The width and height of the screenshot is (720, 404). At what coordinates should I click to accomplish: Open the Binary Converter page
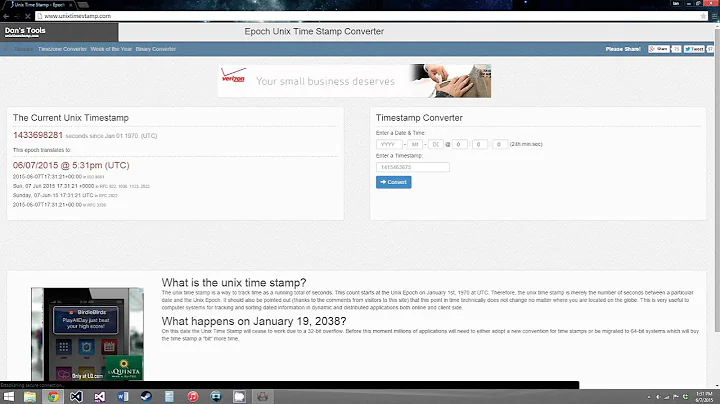pos(156,49)
